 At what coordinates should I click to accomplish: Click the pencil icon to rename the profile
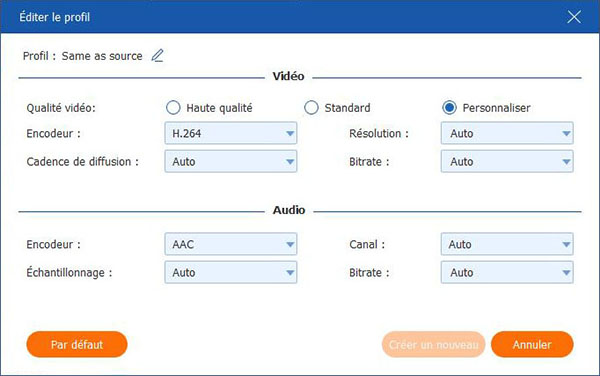[x=157, y=56]
